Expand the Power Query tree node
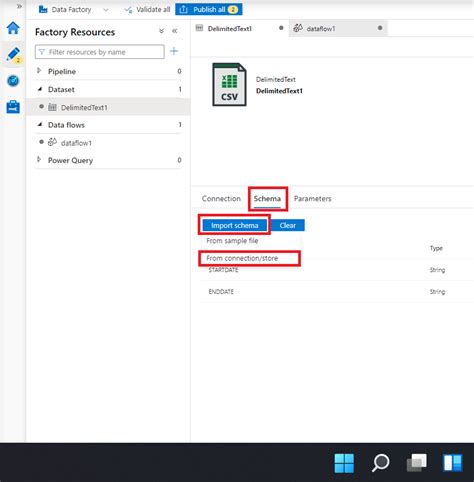Viewport: 474px width, 482px height. (39, 160)
